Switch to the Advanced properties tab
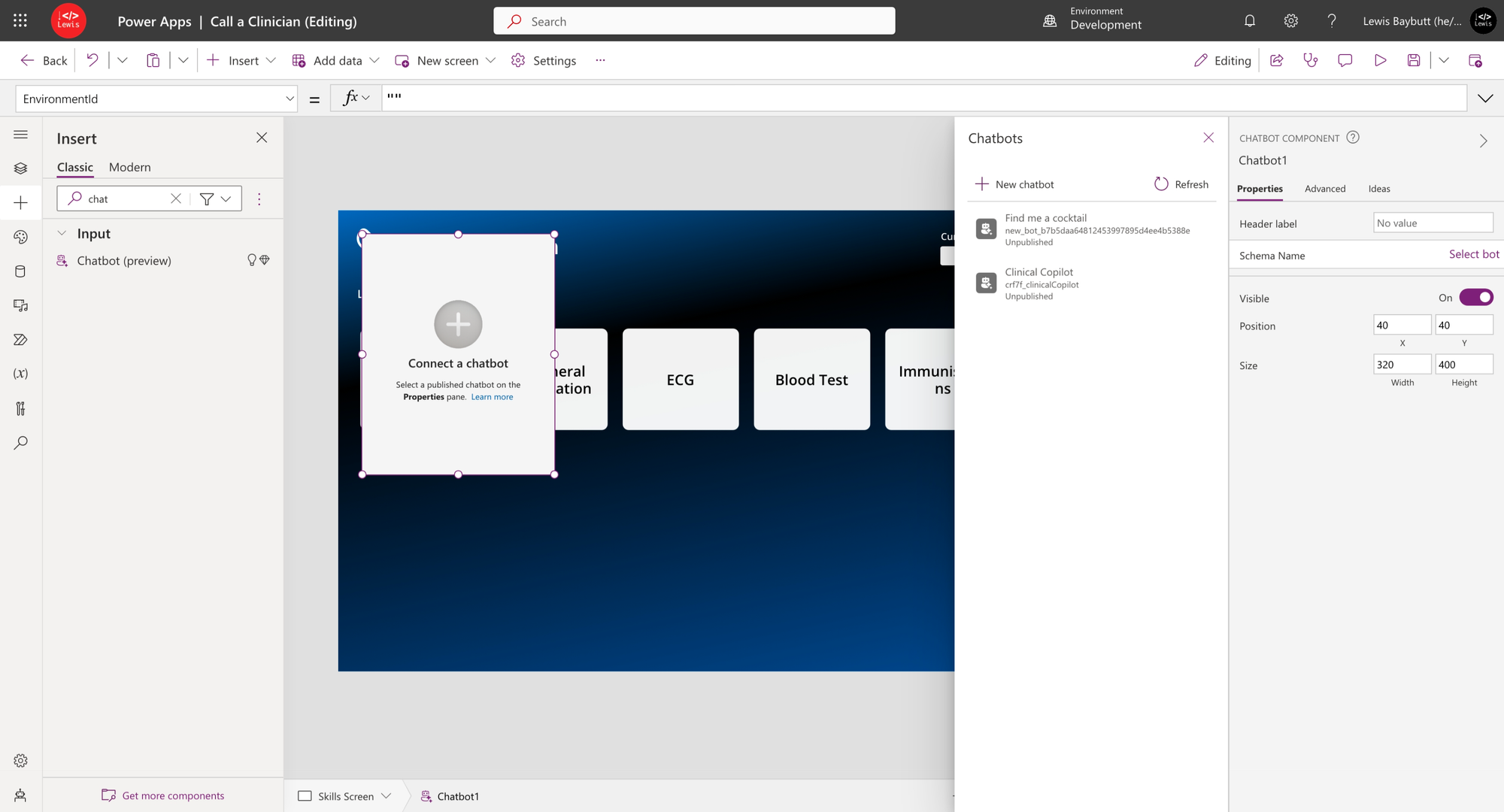The image size is (1504, 812). [x=1325, y=189]
